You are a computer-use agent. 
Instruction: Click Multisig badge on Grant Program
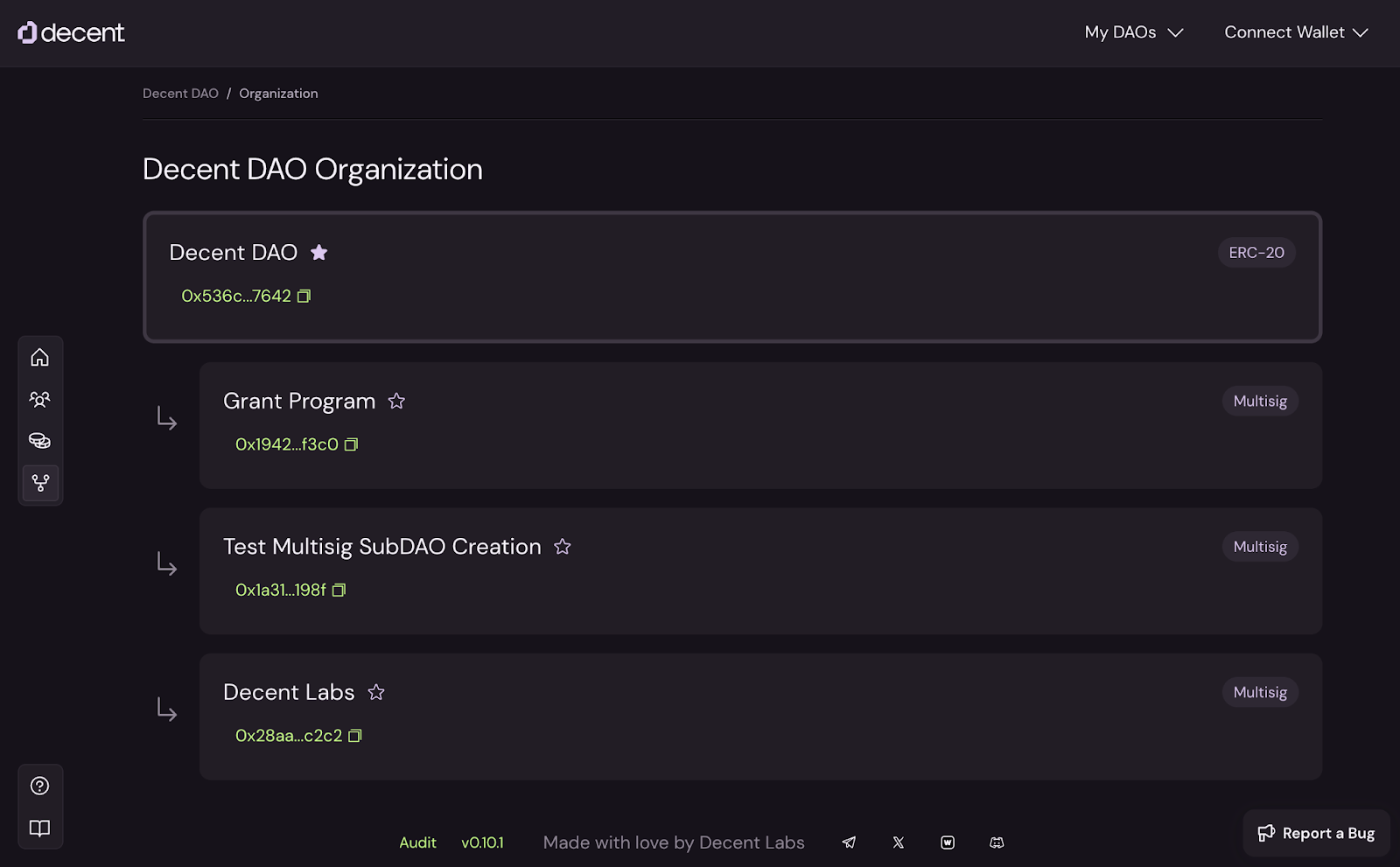(1260, 401)
